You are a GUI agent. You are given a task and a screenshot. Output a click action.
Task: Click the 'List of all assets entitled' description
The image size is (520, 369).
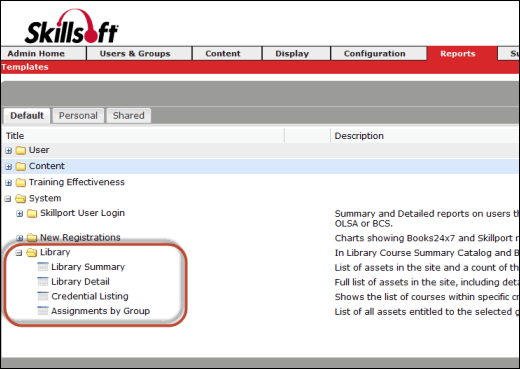click(427, 312)
